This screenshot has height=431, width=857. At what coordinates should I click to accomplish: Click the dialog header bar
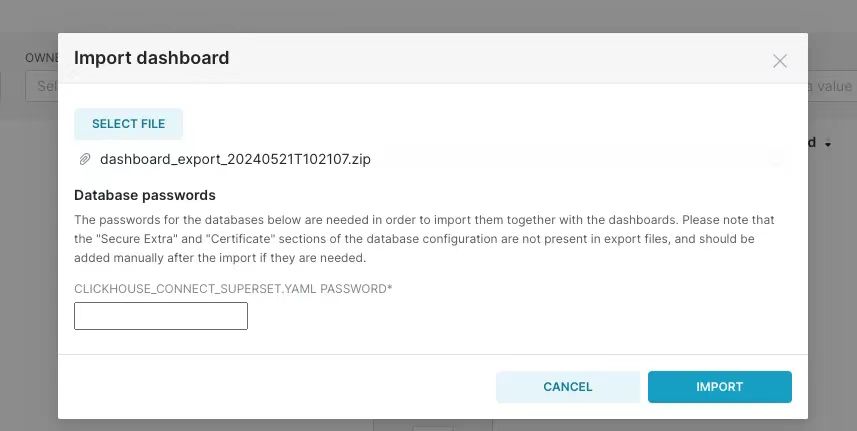433,58
